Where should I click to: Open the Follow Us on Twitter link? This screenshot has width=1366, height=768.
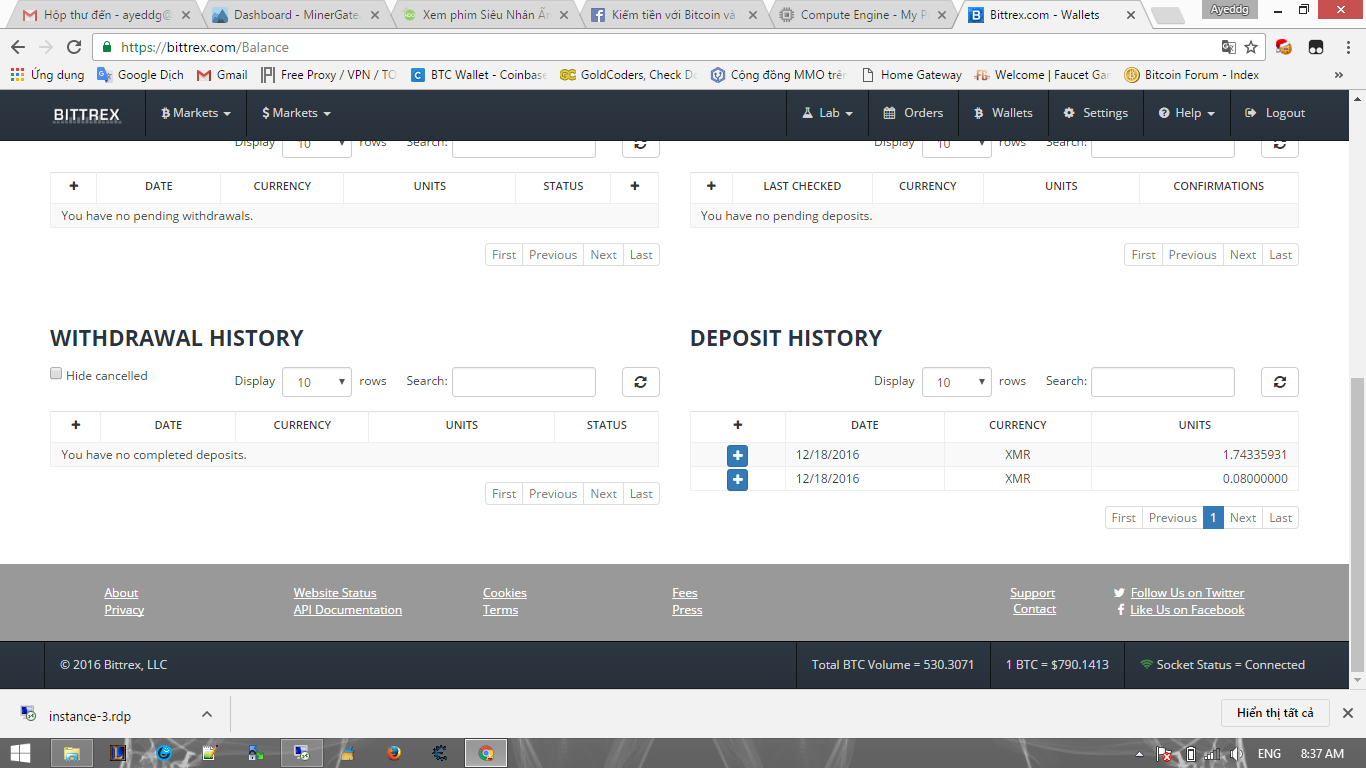click(1188, 593)
